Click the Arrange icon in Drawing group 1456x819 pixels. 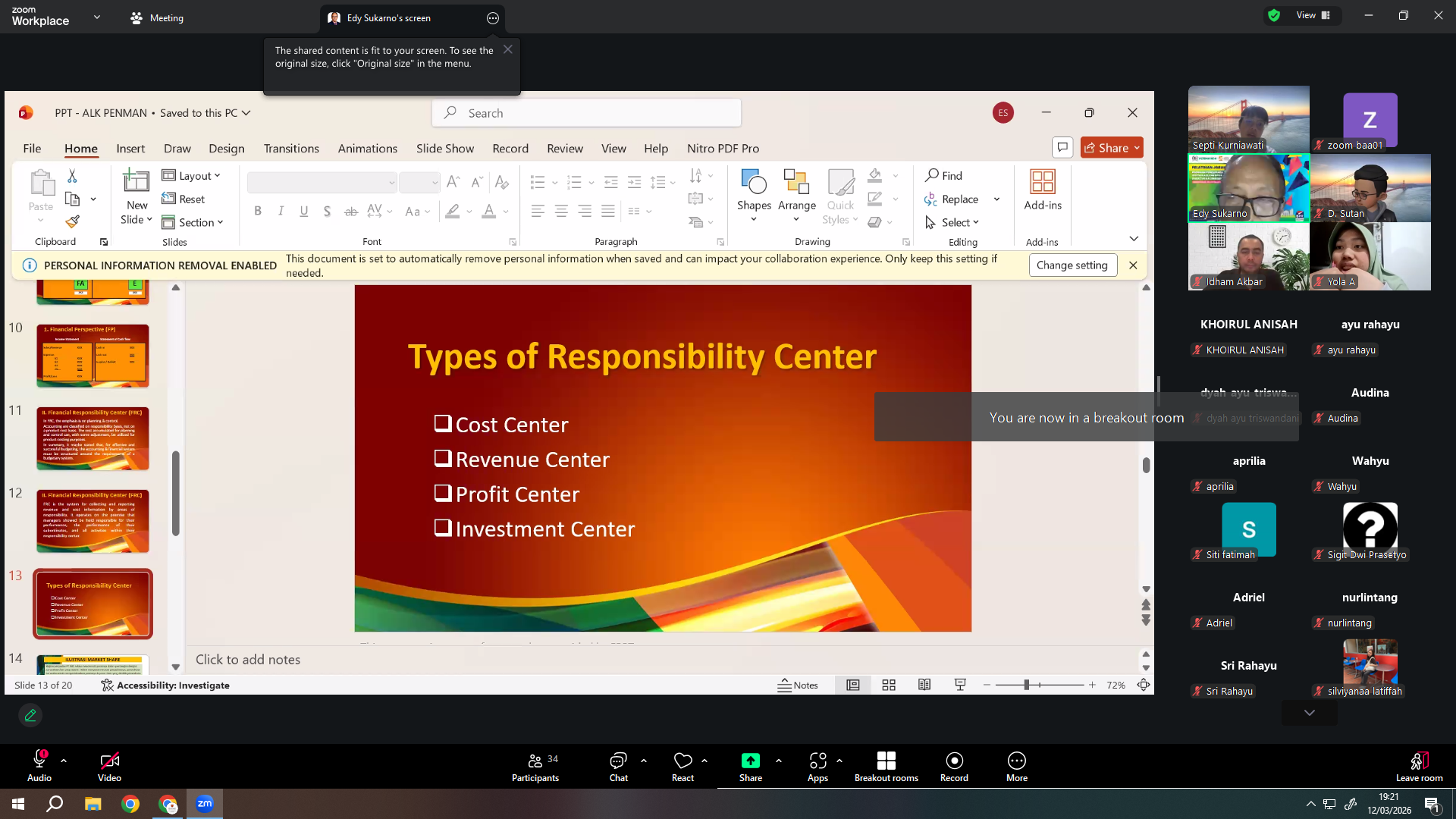click(x=796, y=182)
